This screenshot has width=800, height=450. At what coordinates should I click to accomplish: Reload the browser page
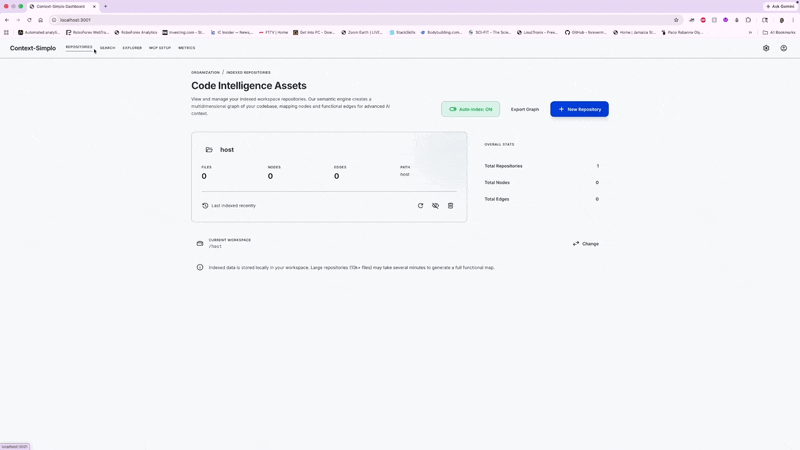point(29,20)
